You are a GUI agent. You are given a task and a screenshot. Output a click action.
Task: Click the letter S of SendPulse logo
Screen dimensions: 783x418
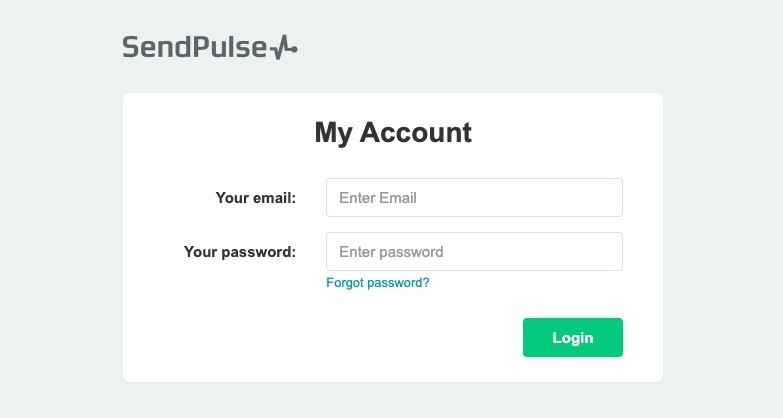(x=131, y=47)
